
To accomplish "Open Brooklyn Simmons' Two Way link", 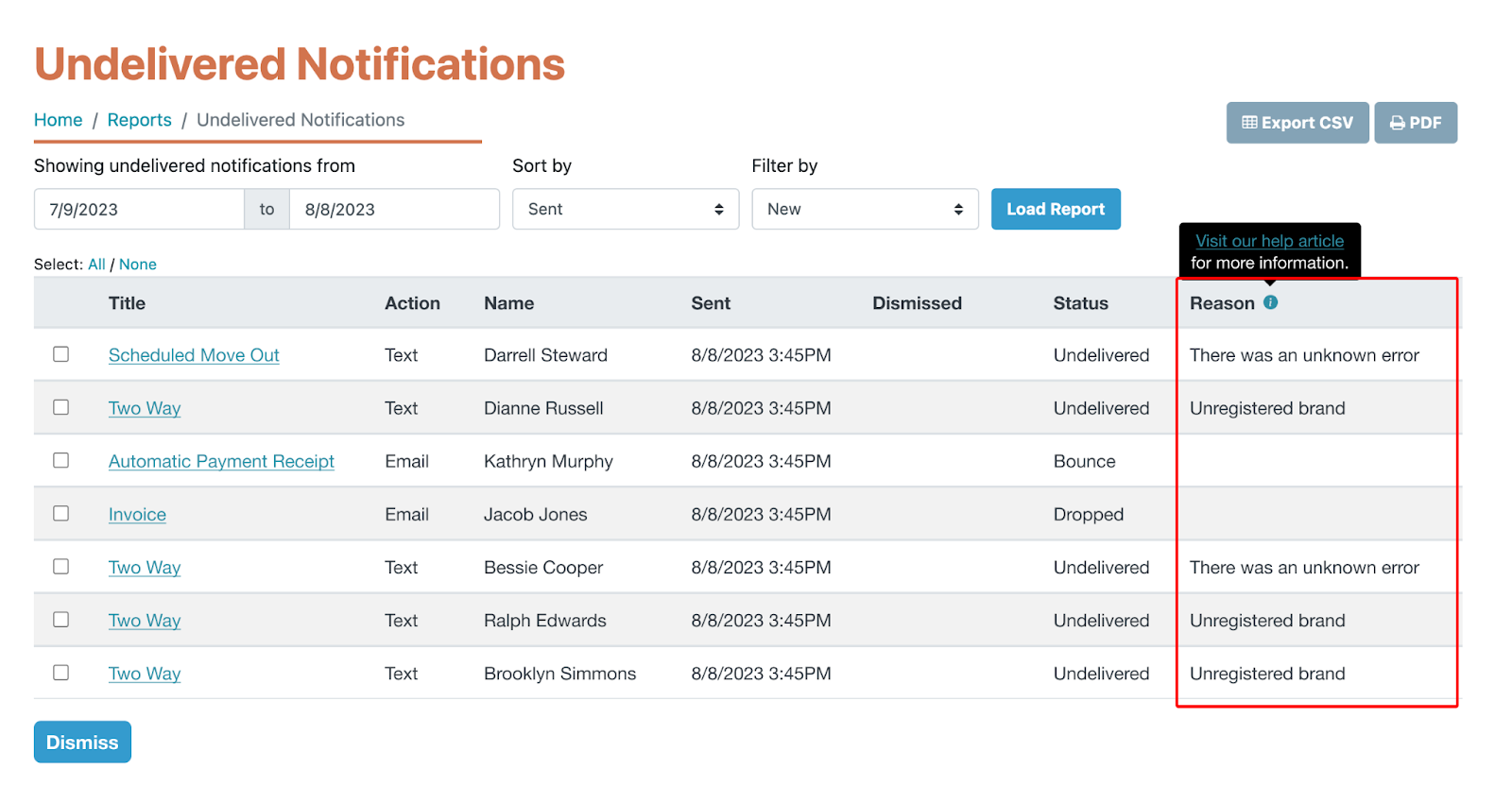I will [145, 674].
